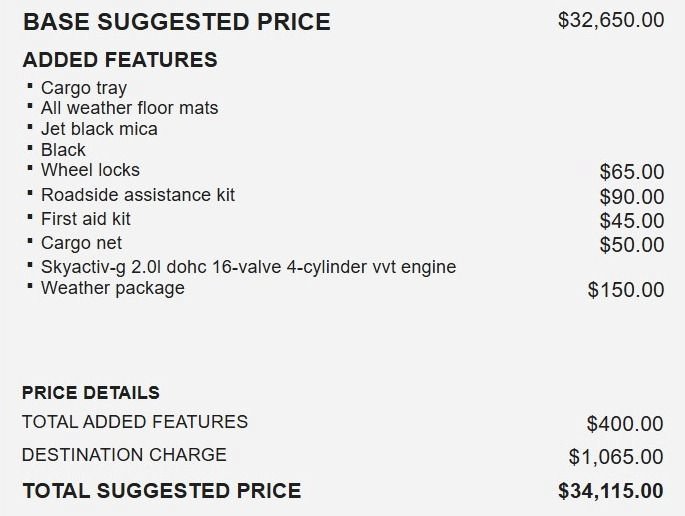The image size is (685, 516).
Task: Click the All weather floor mats item
Action: (x=129, y=108)
